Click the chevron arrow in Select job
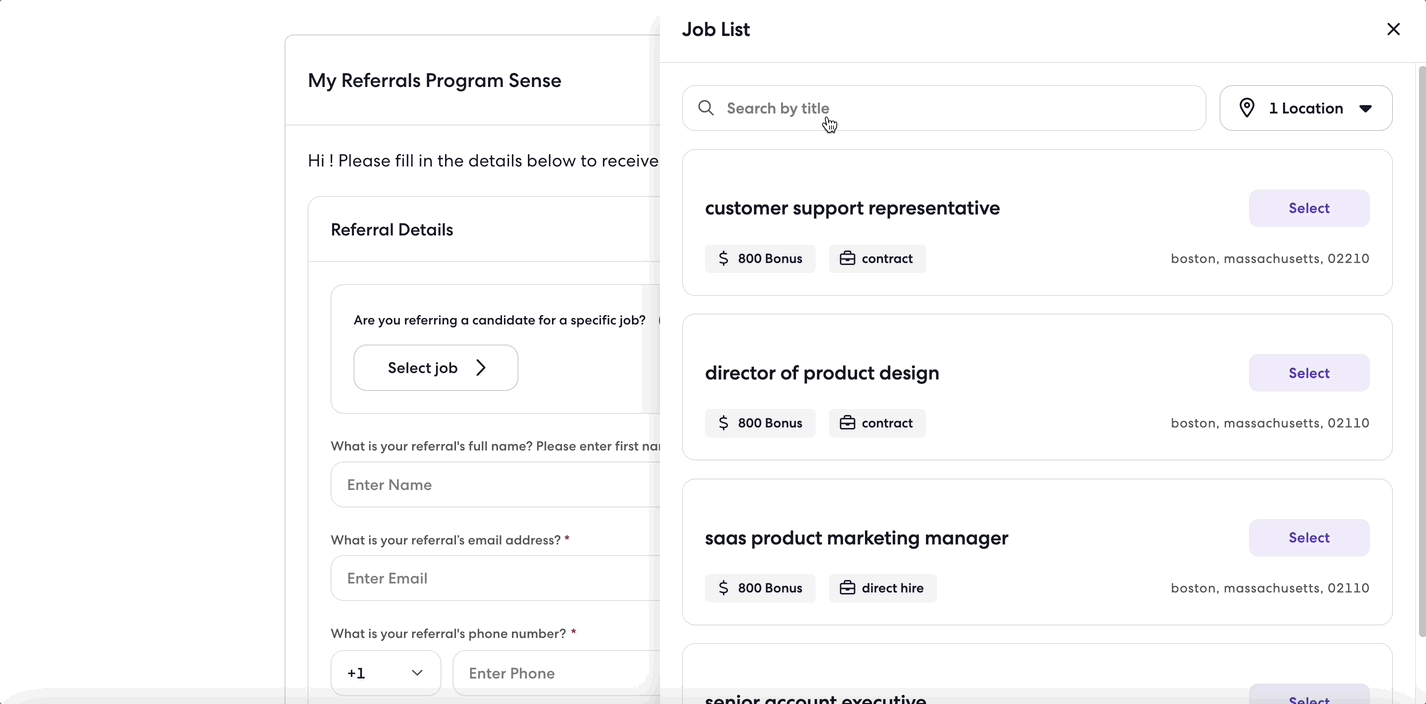The image size is (1426, 704). (x=481, y=368)
